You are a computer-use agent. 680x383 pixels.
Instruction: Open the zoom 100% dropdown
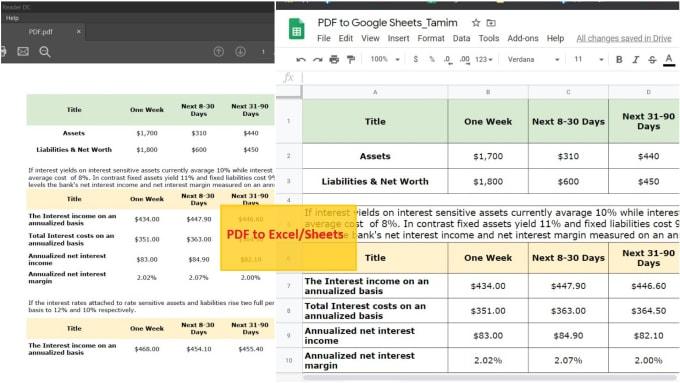pyautogui.click(x=385, y=59)
